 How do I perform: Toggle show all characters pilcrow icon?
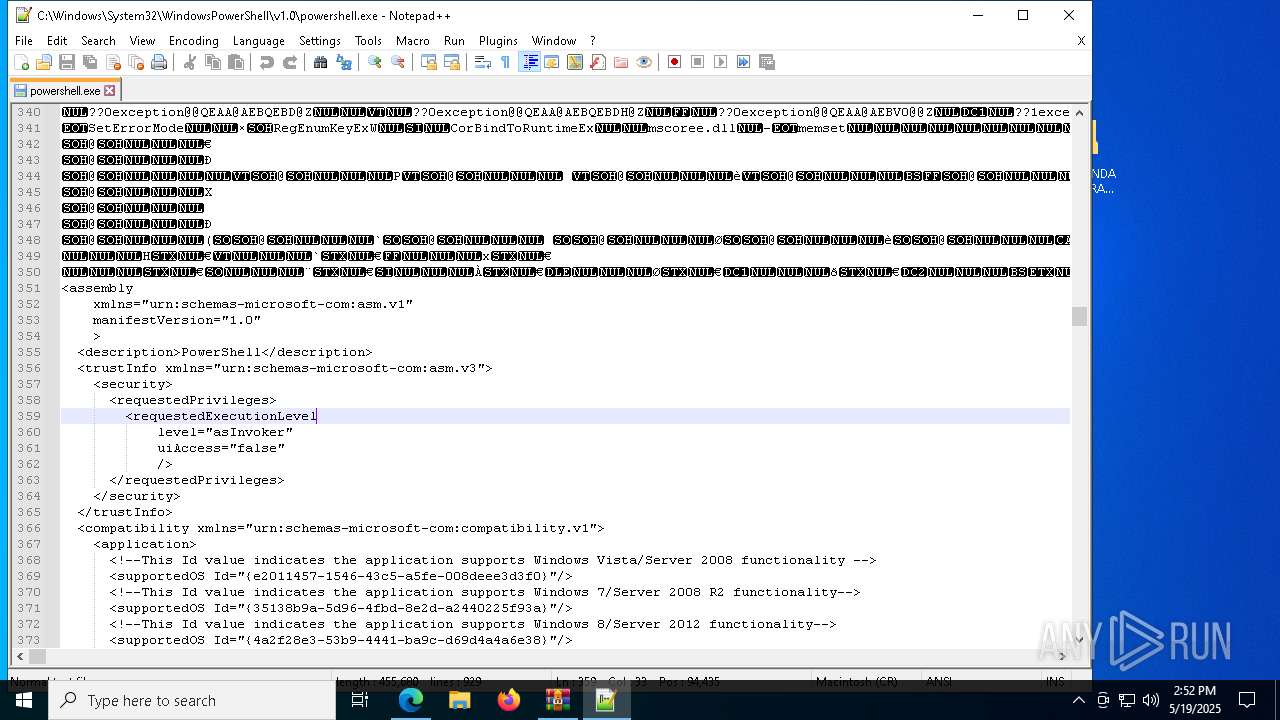[x=506, y=62]
